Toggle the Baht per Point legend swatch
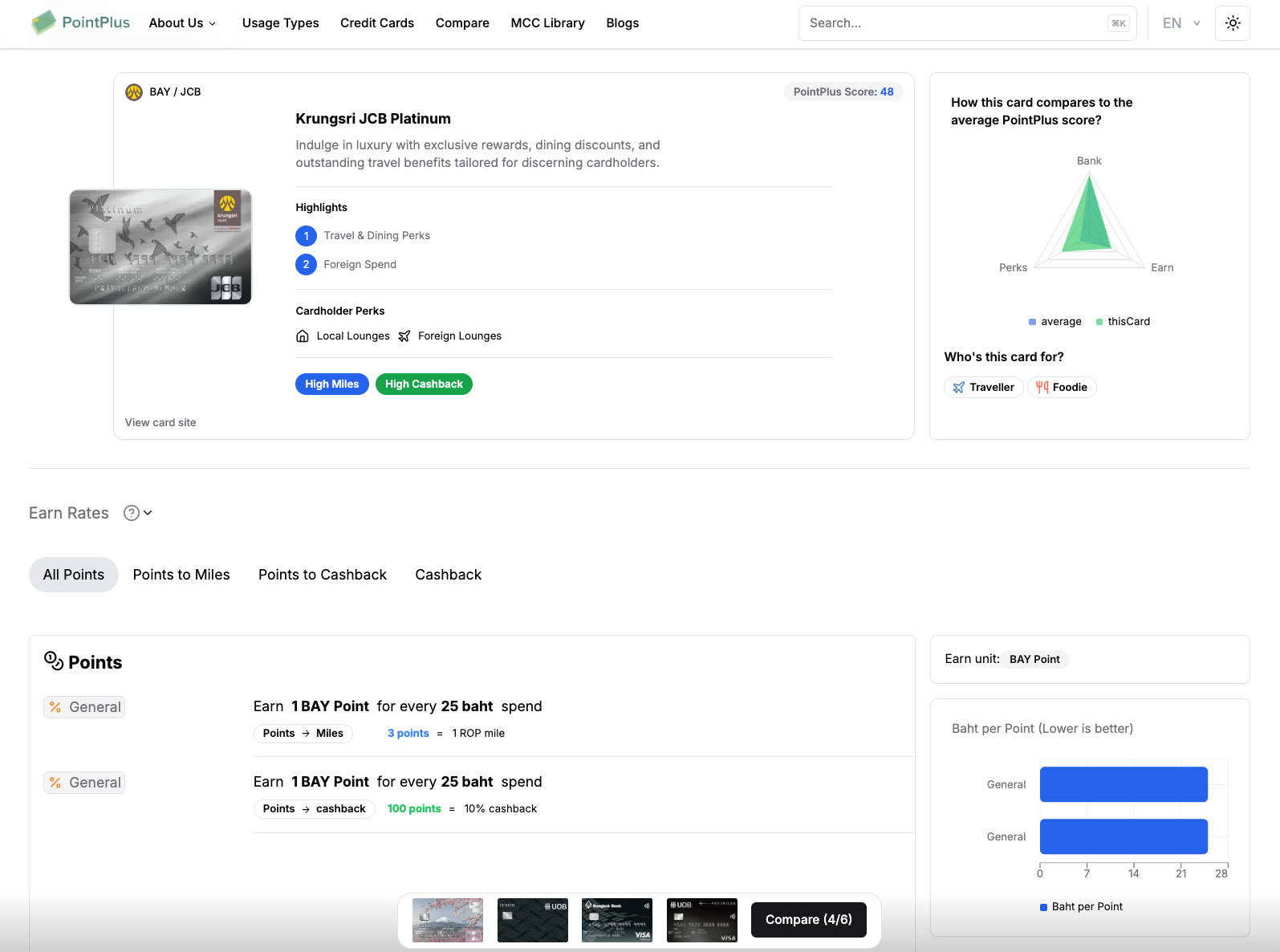1280x952 pixels. point(1044,907)
